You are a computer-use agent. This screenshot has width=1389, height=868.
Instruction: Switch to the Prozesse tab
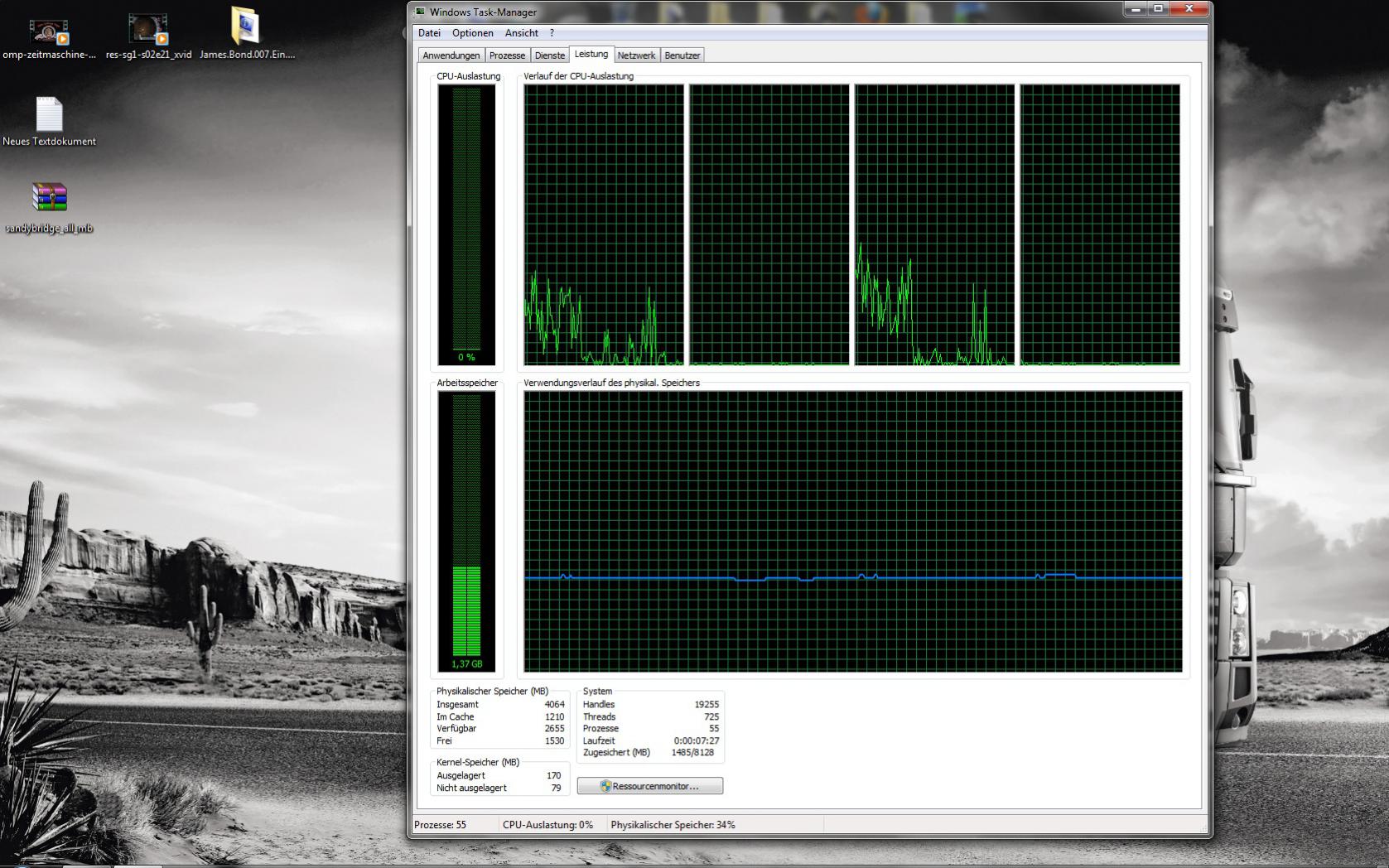[x=507, y=55]
